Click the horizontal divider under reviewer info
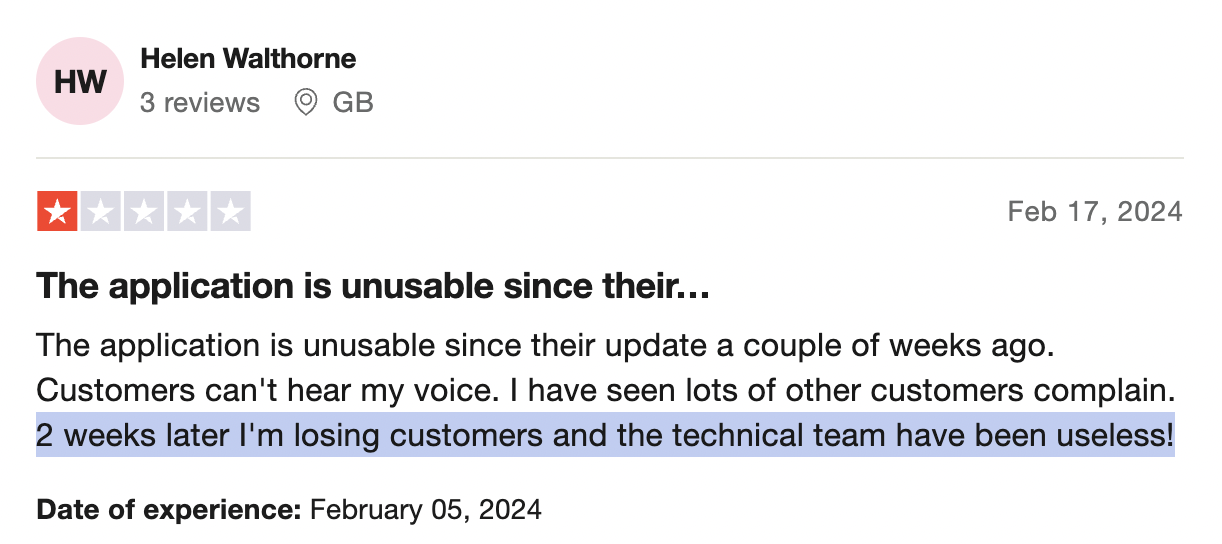Image resolution: width=1222 pixels, height=544 pixels. coord(610,158)
